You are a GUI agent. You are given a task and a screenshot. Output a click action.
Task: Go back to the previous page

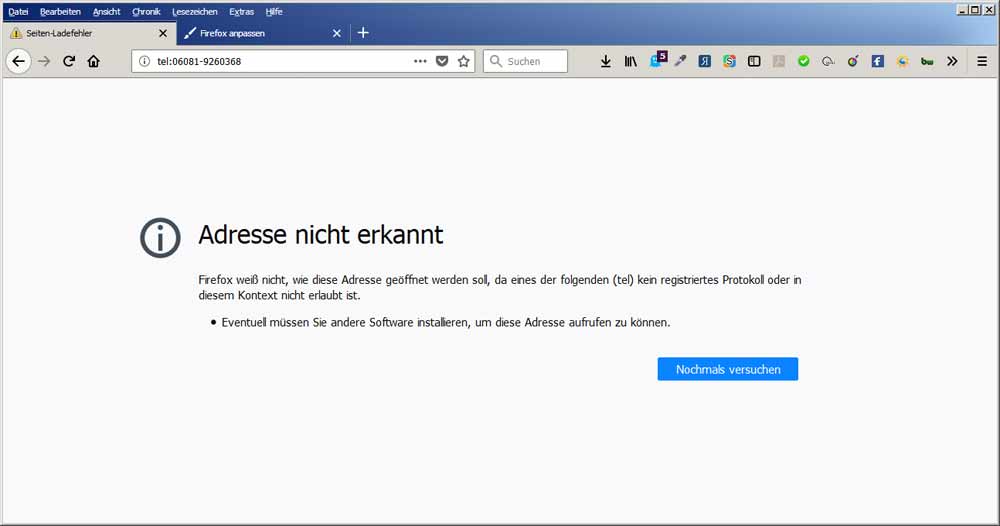[18, 61]
